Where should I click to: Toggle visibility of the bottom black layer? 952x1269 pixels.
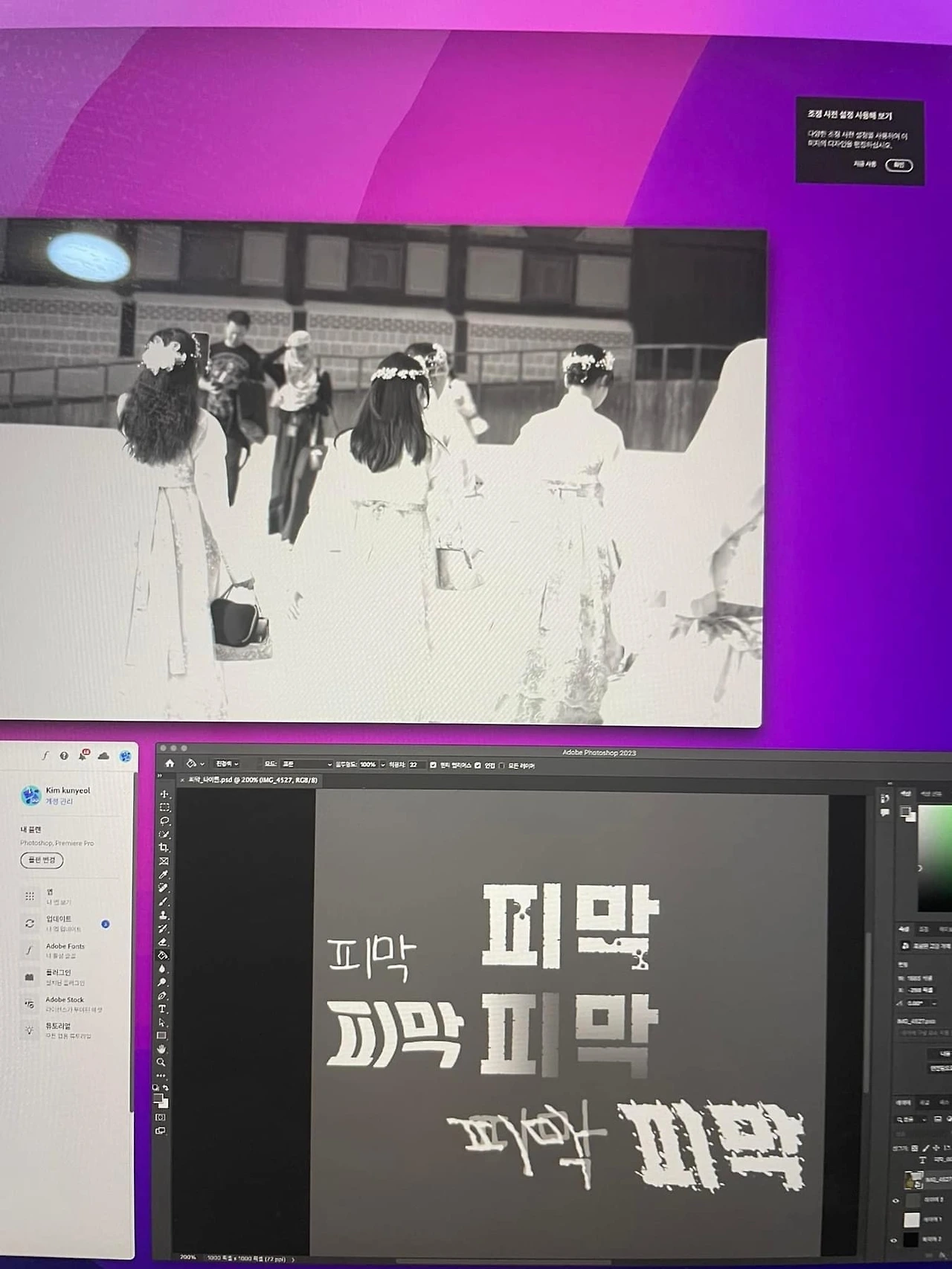click(x=894, y=1240)
